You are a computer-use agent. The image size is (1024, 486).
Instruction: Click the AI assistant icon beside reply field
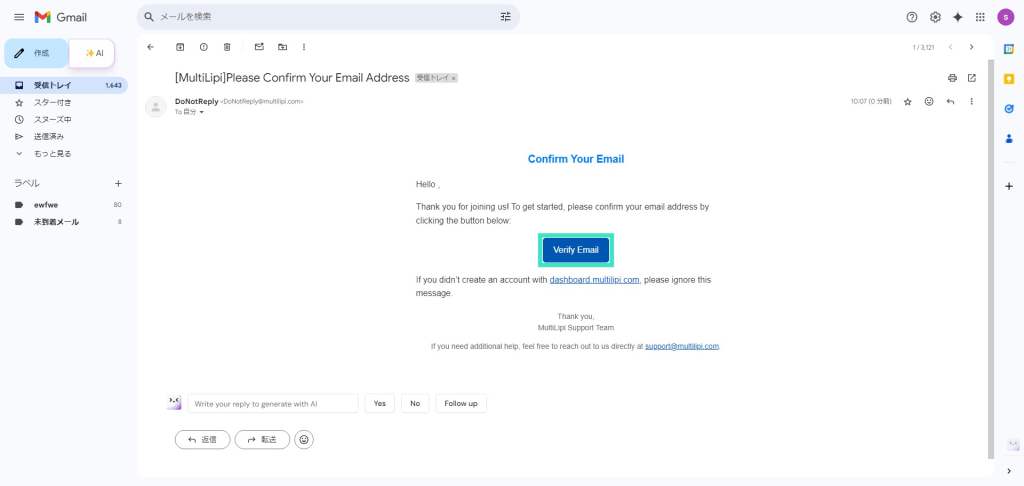coord(174,402)
